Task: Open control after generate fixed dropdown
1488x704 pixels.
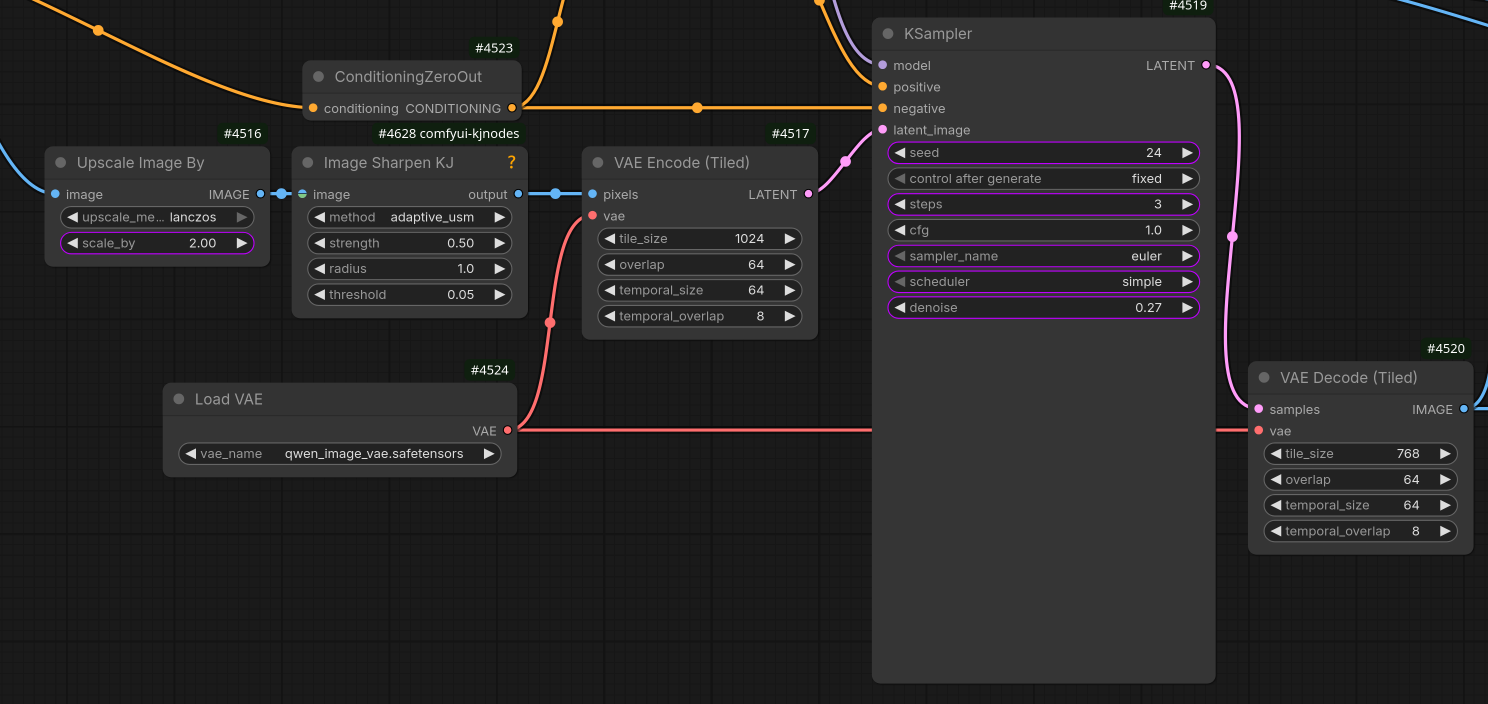Action: tap(1043, 179)
